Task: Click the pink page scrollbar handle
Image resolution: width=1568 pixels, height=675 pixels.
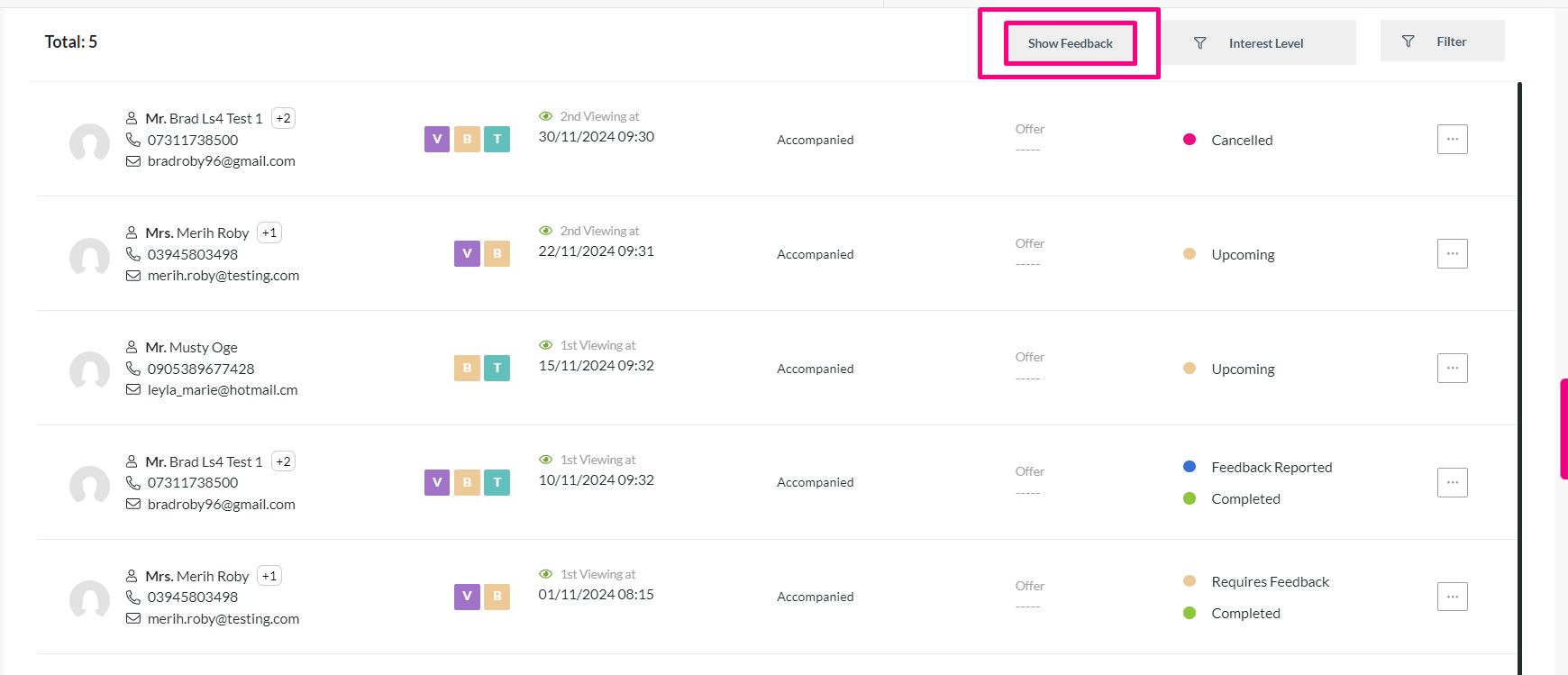Action: pos(1563,429)
